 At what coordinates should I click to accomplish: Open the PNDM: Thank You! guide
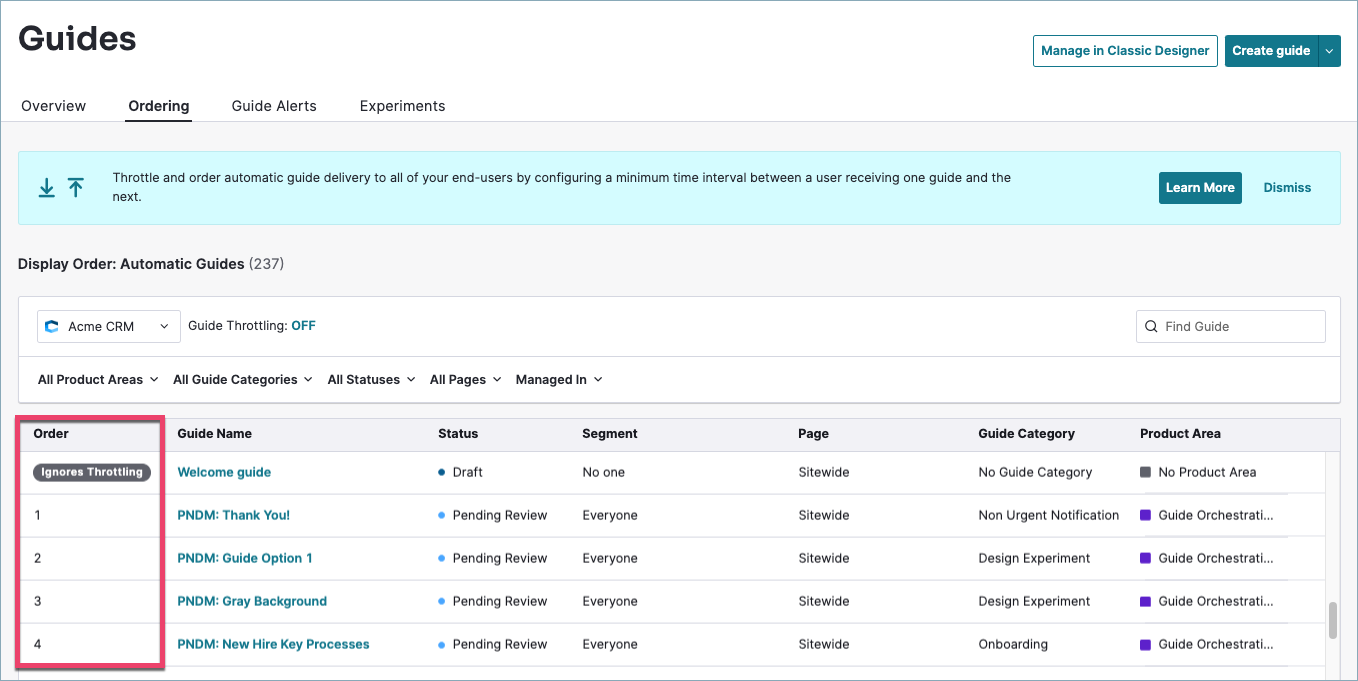pyautogui.click(x=234, y=515)
